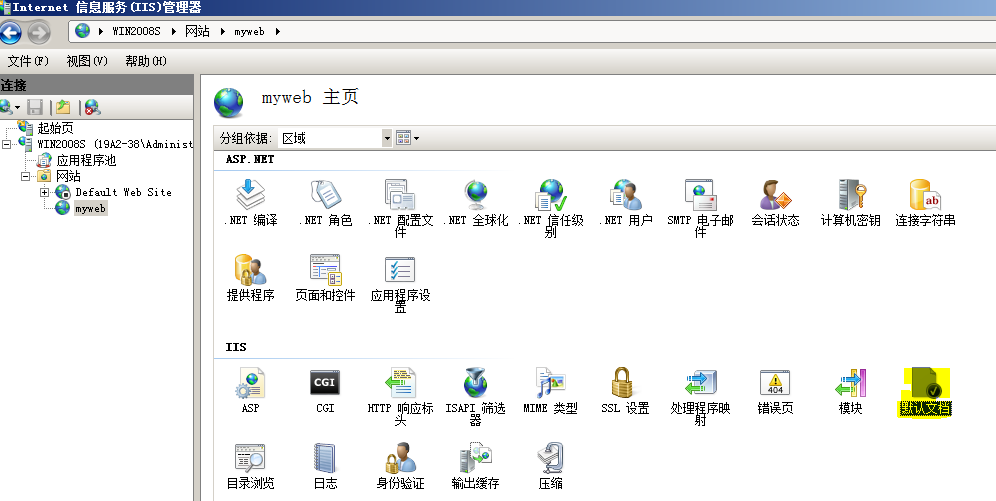Viewport: 996px width, 501px height.
Task: Open the 视图(V) menu
Action: click(87, 61)
